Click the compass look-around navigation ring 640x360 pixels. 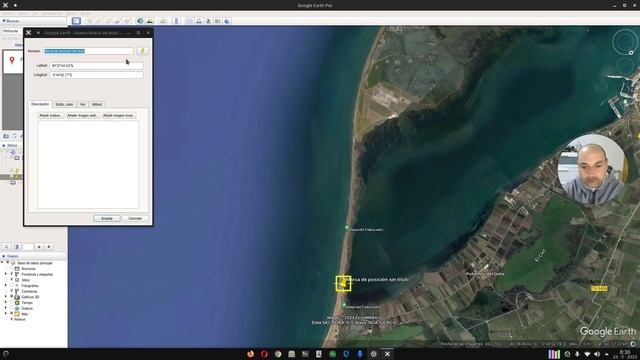(624, 42)
